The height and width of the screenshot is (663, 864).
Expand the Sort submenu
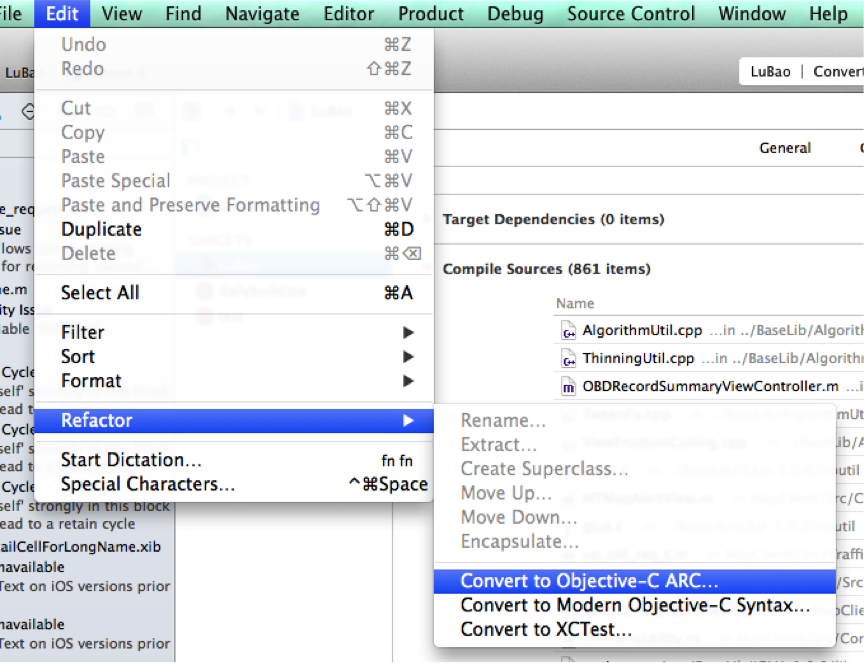click(x=78, y=356)
